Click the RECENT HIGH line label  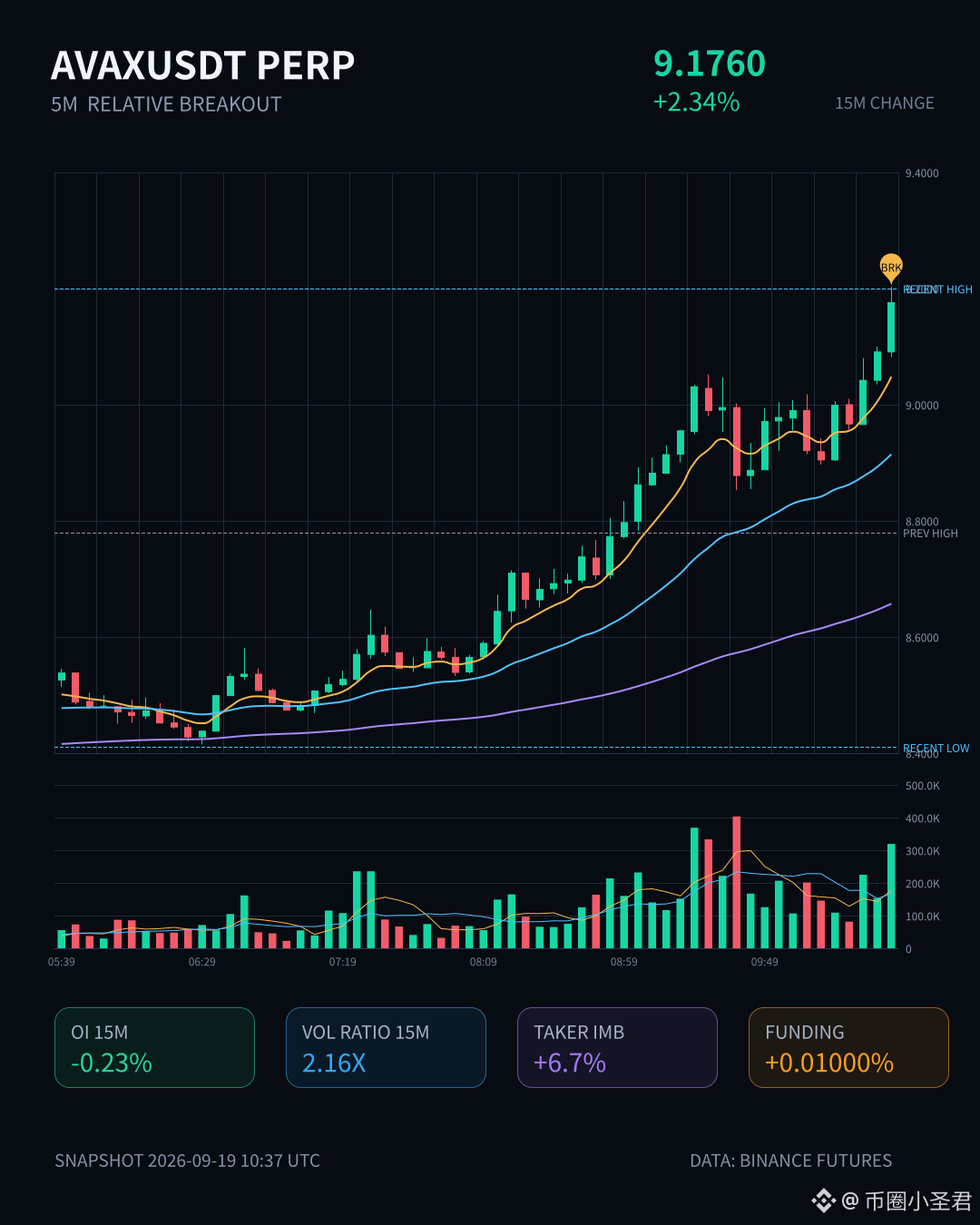pyautogui.click(x=937, y=289)
